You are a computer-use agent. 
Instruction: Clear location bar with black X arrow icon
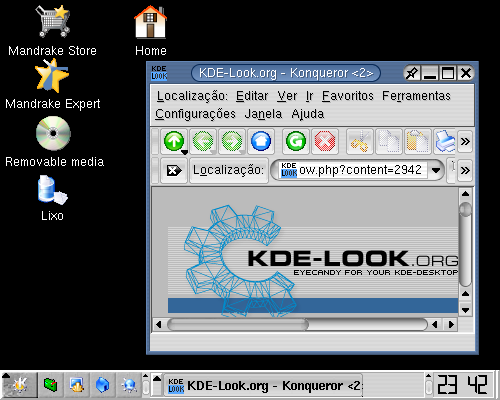click(x=174, y=171)
